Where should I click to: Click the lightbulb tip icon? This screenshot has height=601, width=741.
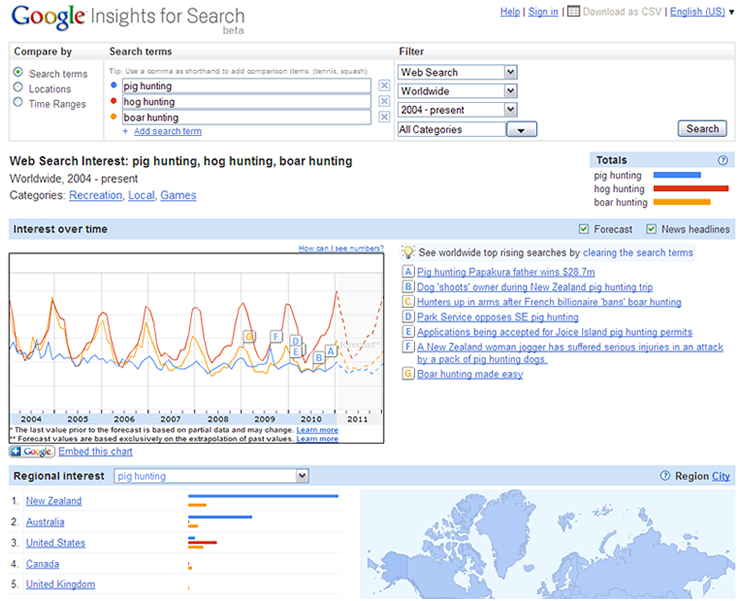click(408, 252)
